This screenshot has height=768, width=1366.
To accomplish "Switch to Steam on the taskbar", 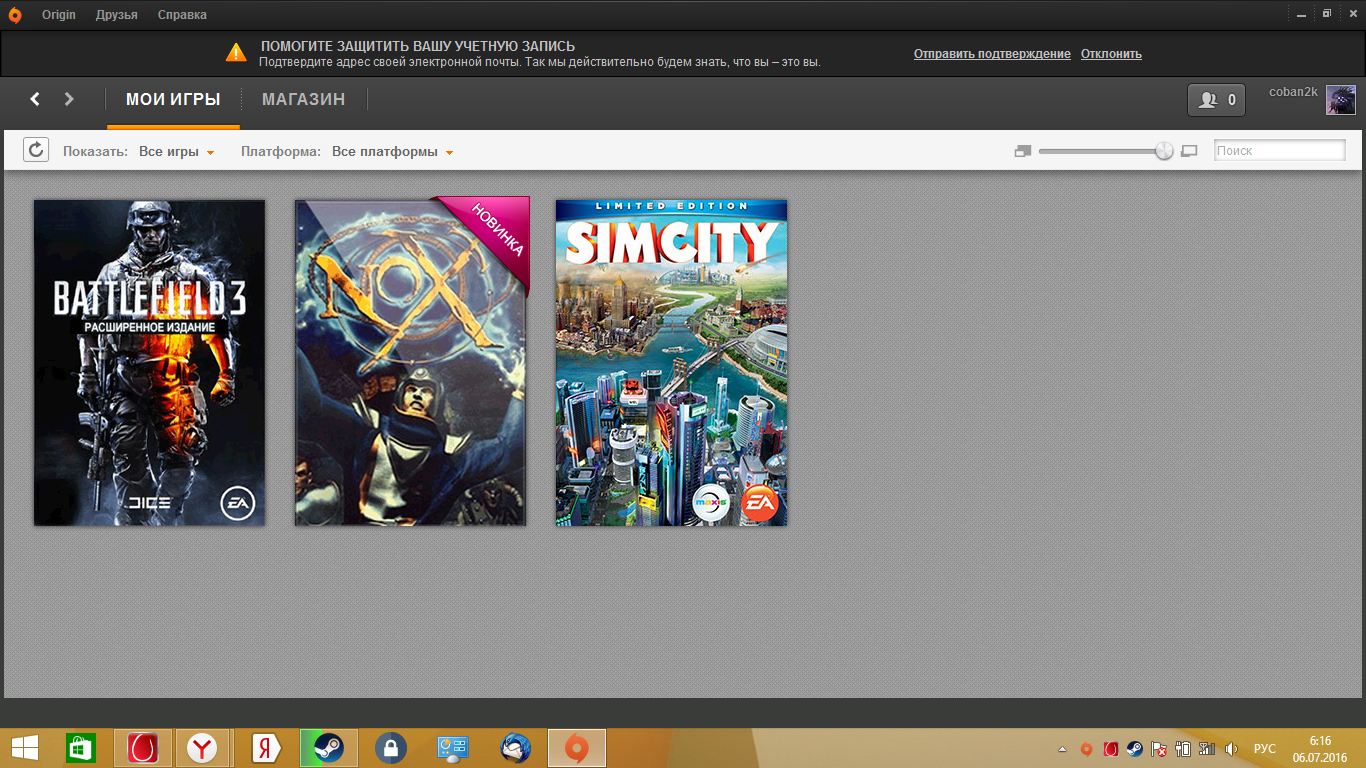I will (327, 748).
